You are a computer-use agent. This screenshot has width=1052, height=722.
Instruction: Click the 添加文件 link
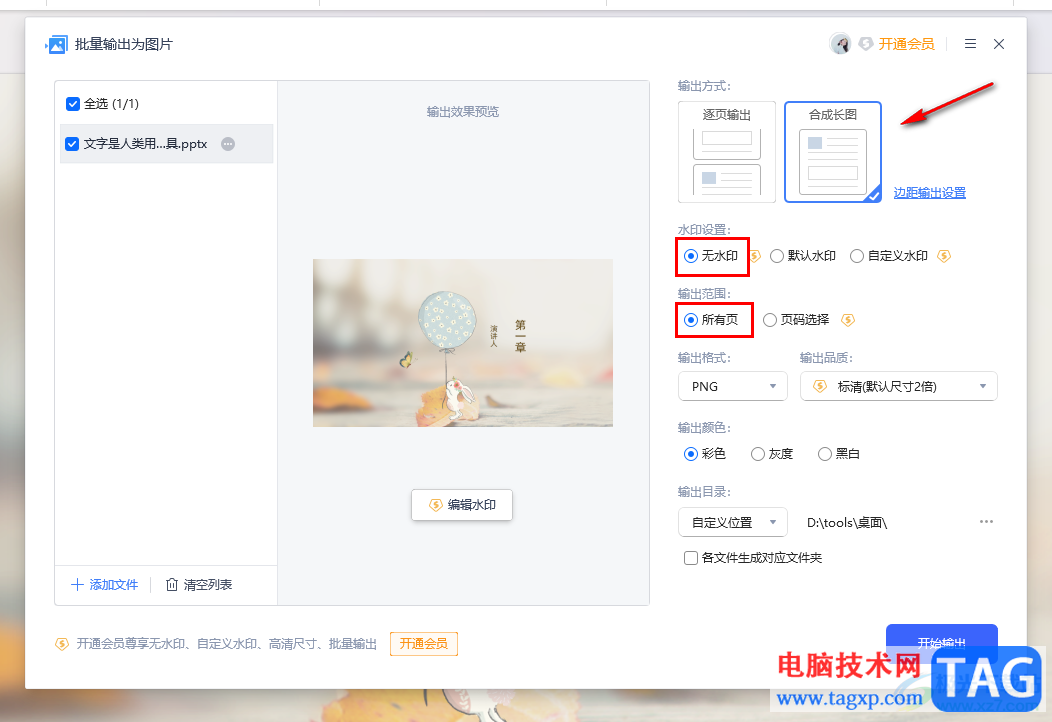(x=105, y=585)
